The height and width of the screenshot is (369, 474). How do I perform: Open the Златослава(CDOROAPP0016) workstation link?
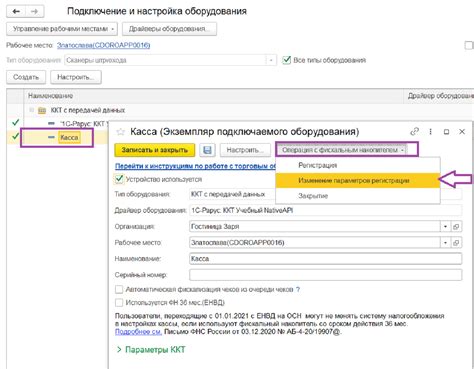[103, 45]
